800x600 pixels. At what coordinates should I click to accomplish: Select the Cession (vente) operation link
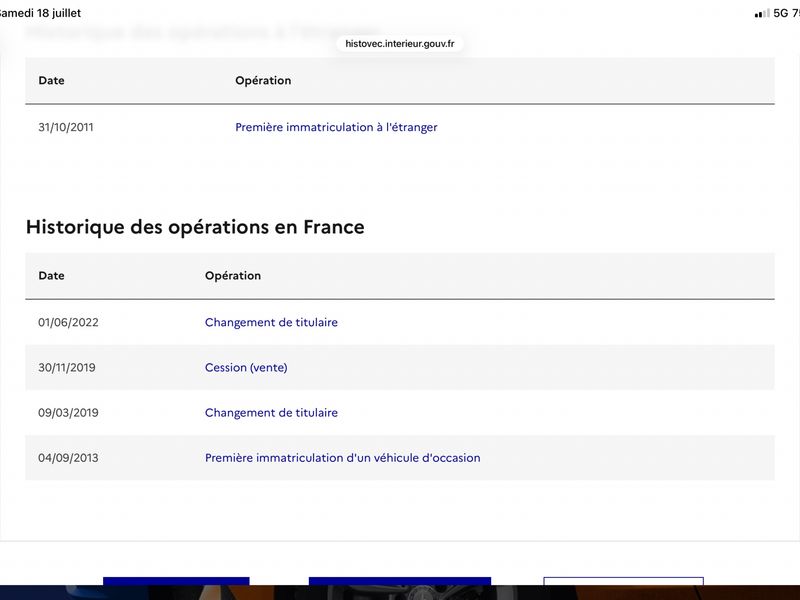(x=246, y=367)
